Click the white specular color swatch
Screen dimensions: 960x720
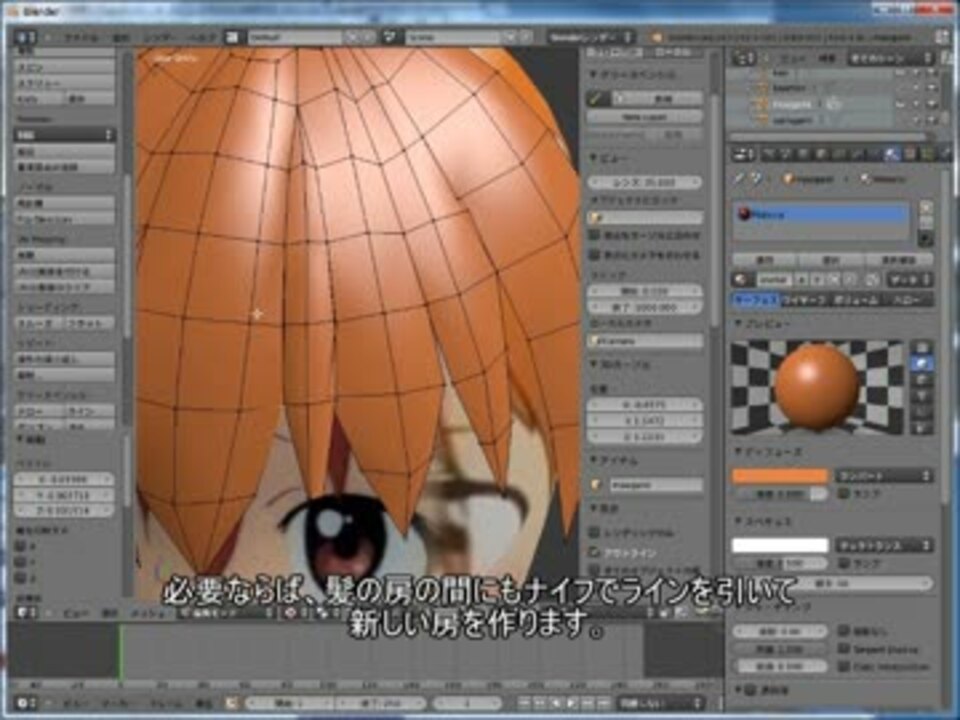[x=780, y=545]
